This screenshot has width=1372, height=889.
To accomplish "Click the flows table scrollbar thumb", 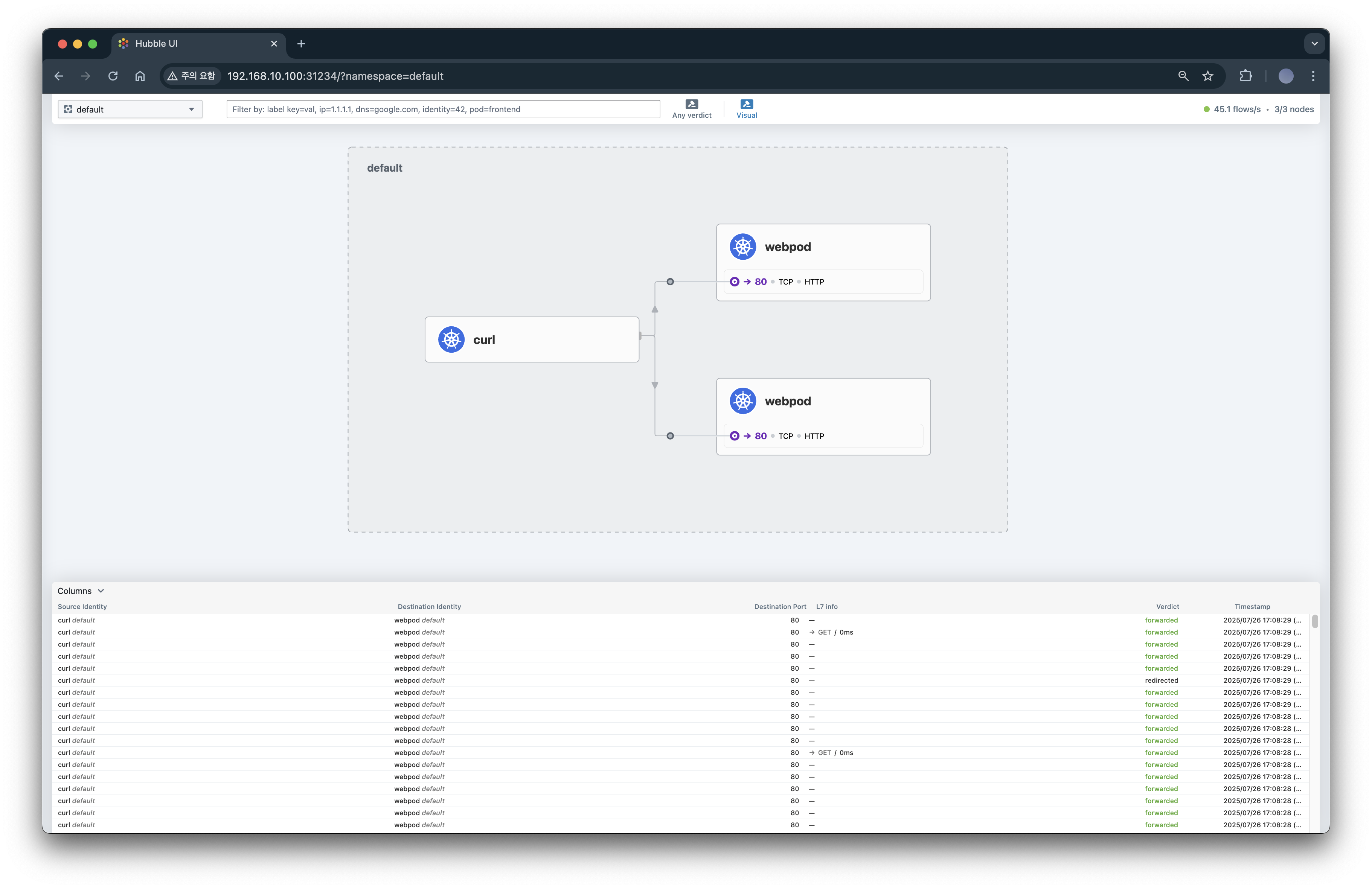I will click(1315, 621).
